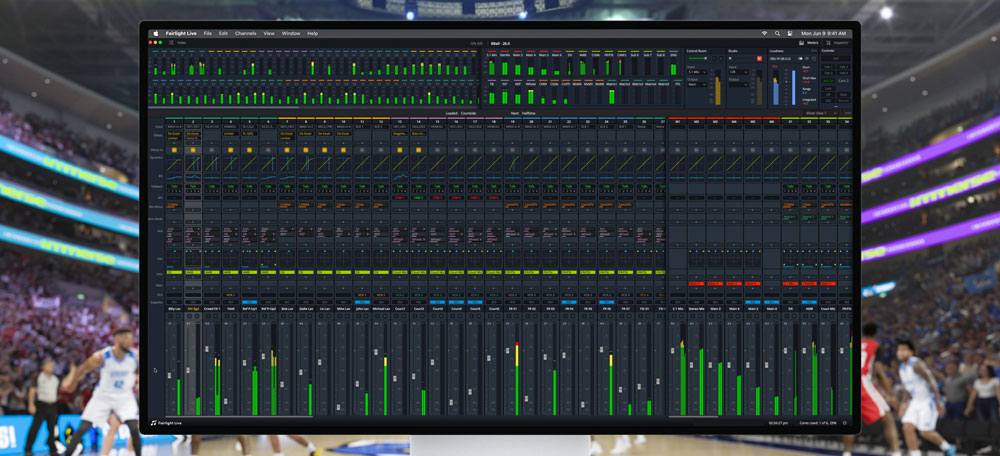Open the Apple menu
Screen dimensions: 1000x456
(x=155, y=33)
